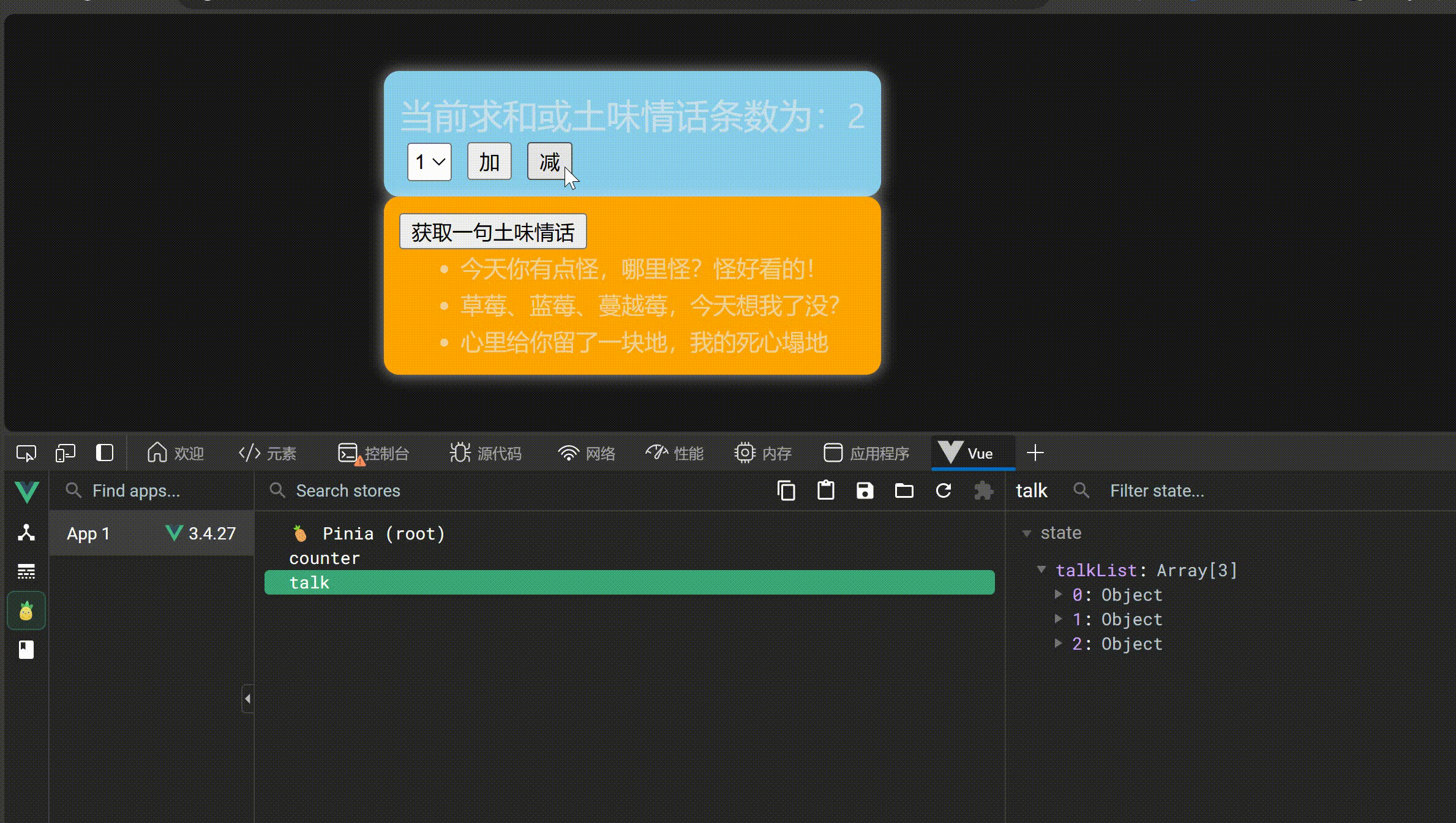Image resolution: width=1456 pixels, height=823 pixels.
Task: Open the 内存 tab
Action: pyautogui.click(x=763, y=453)
